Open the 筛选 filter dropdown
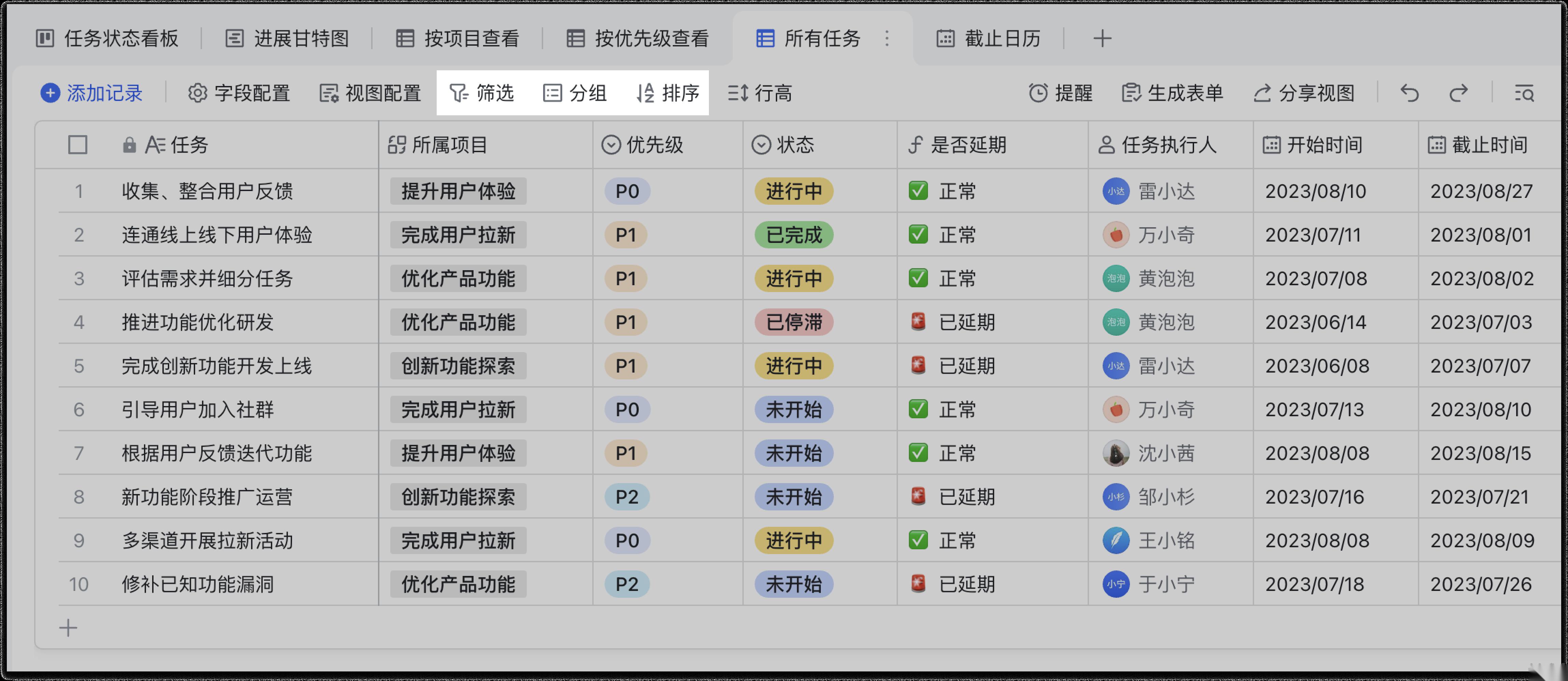This screenshot has height=681, width=1568. tap(481, 93)
